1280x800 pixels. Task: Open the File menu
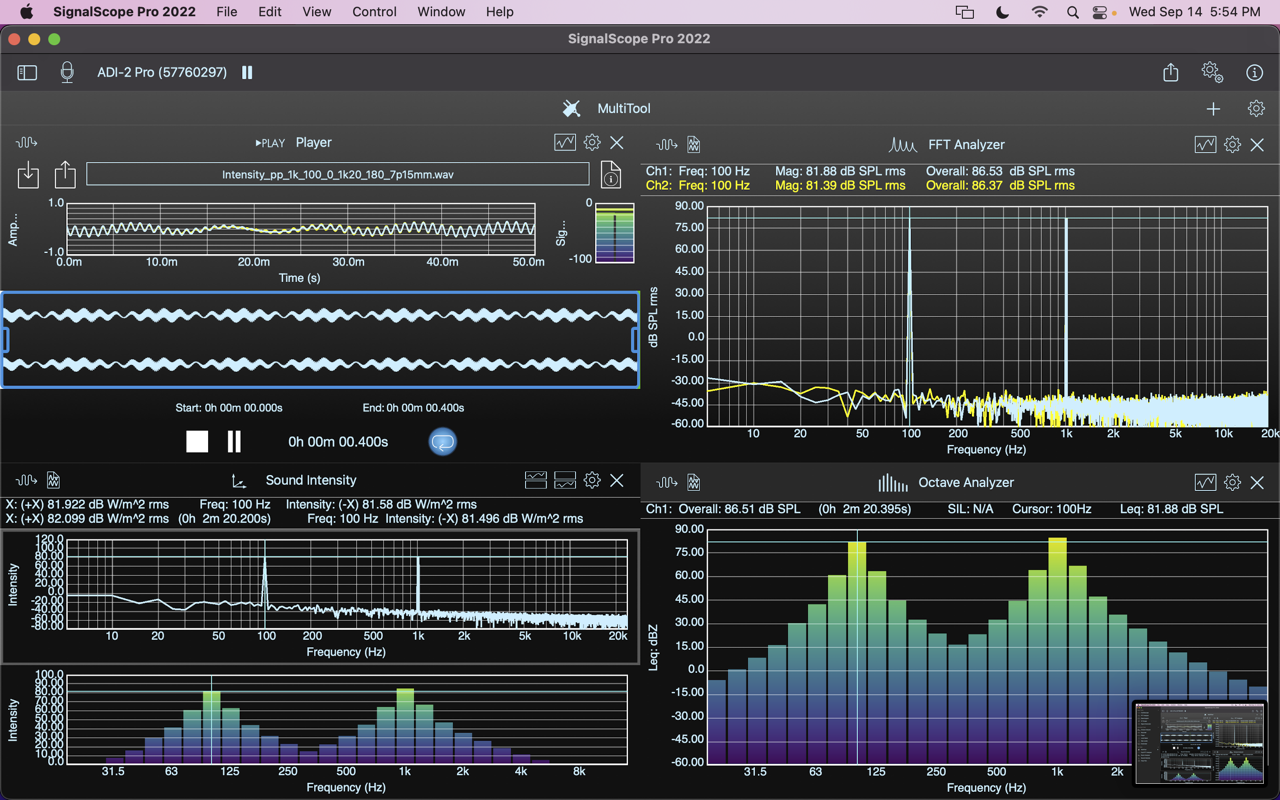pos(227,12)
